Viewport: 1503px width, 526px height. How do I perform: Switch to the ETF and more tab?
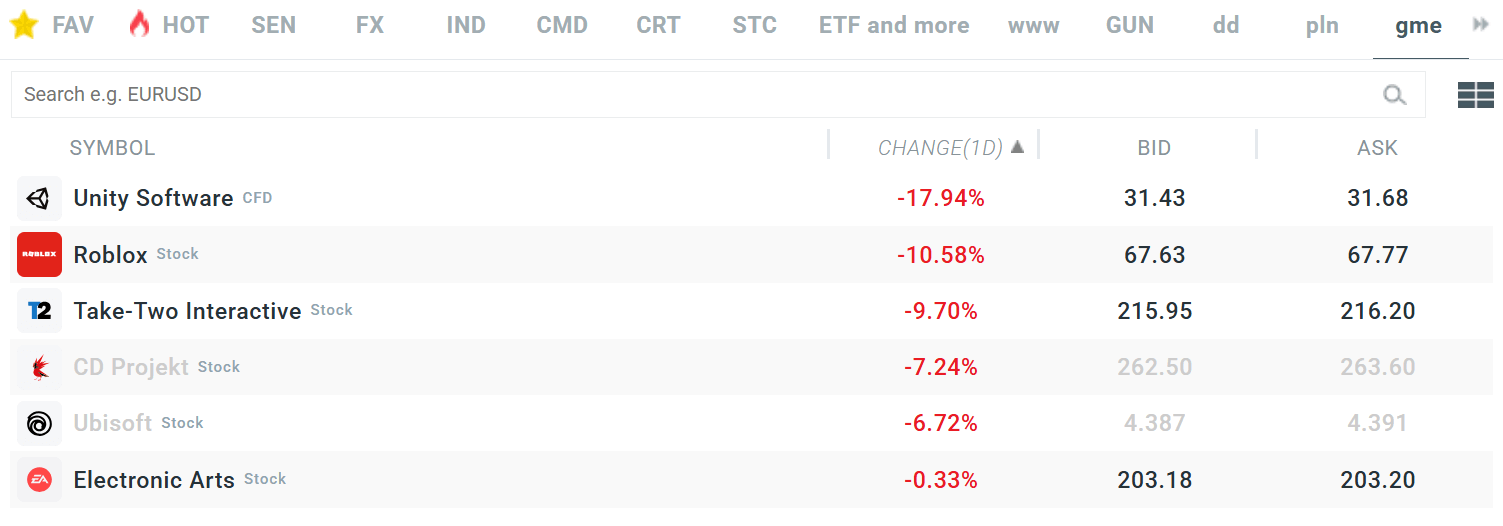[x=894, y=25]
